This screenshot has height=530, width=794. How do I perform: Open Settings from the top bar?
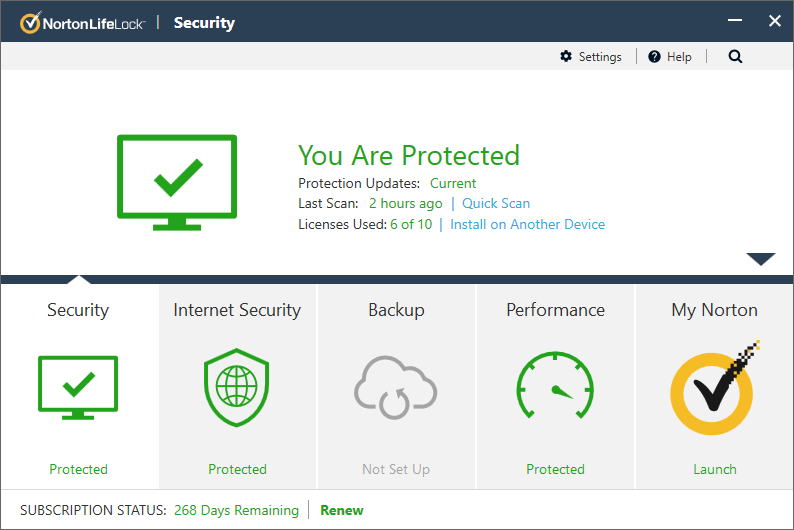pyautogui.click(x=591, y=57)
